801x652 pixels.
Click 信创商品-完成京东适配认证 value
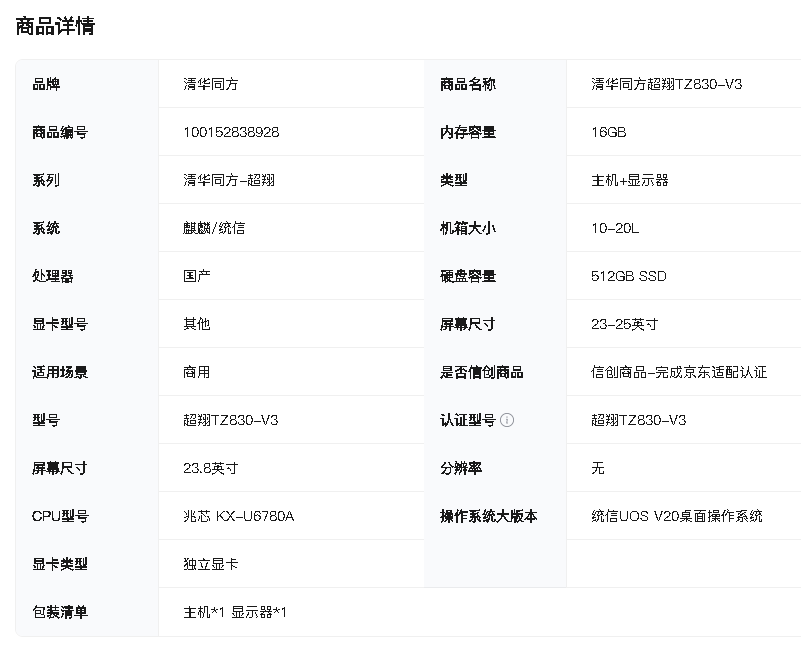(679, 372)
